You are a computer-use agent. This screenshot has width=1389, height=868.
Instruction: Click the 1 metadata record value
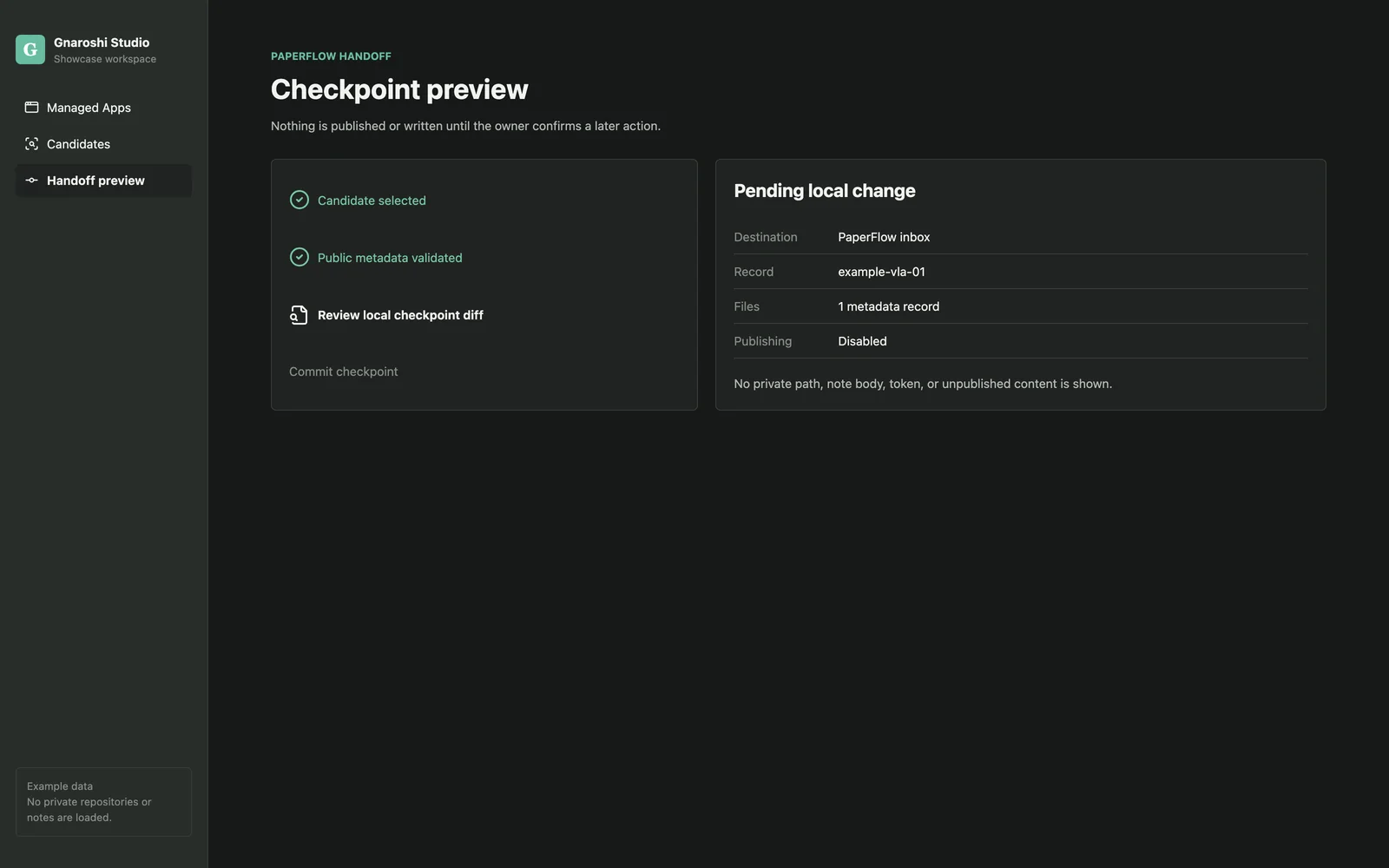[888, 306]
